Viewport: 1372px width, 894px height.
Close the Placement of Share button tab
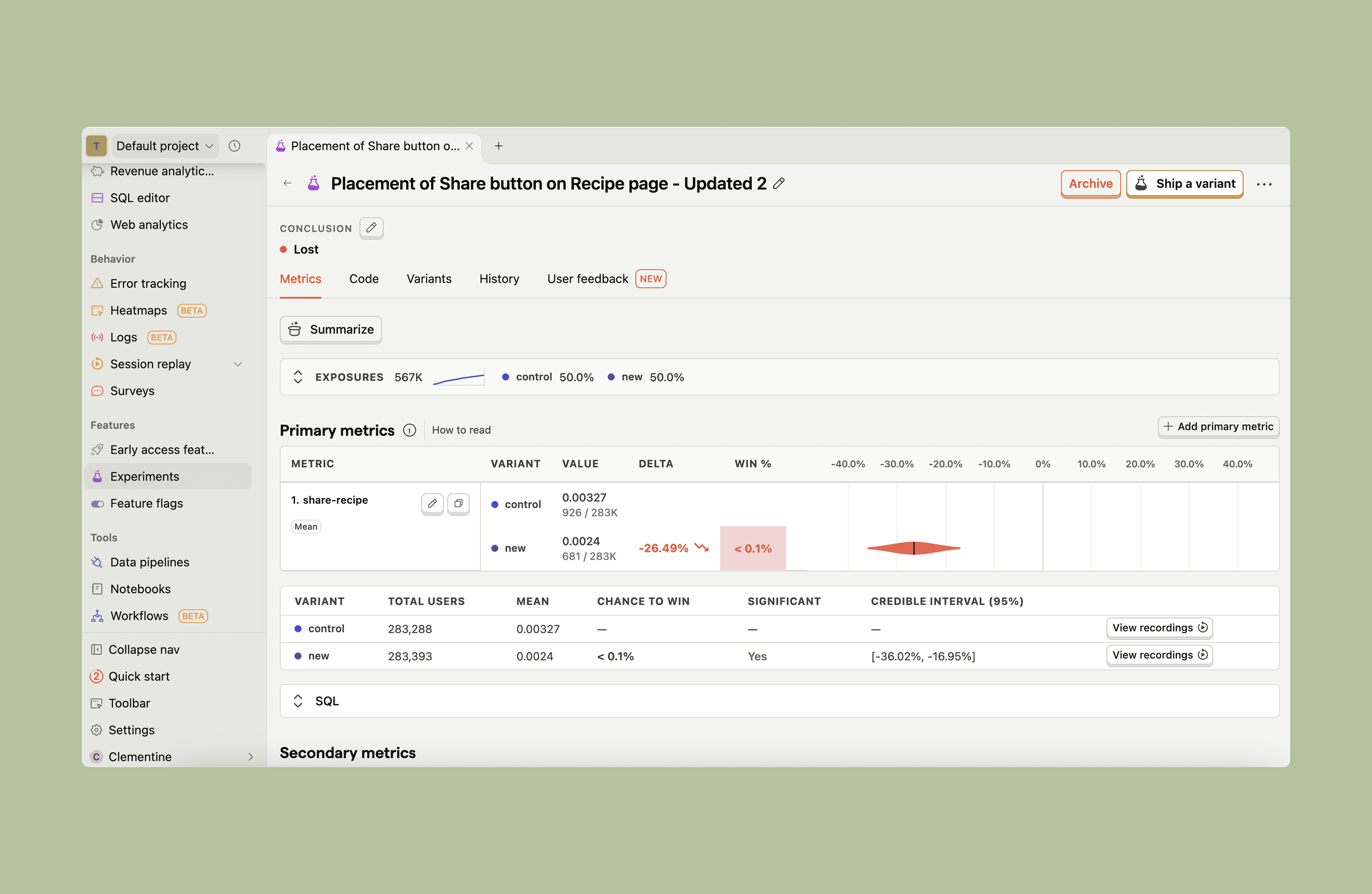pyautogui.click(x=469, y=146)
